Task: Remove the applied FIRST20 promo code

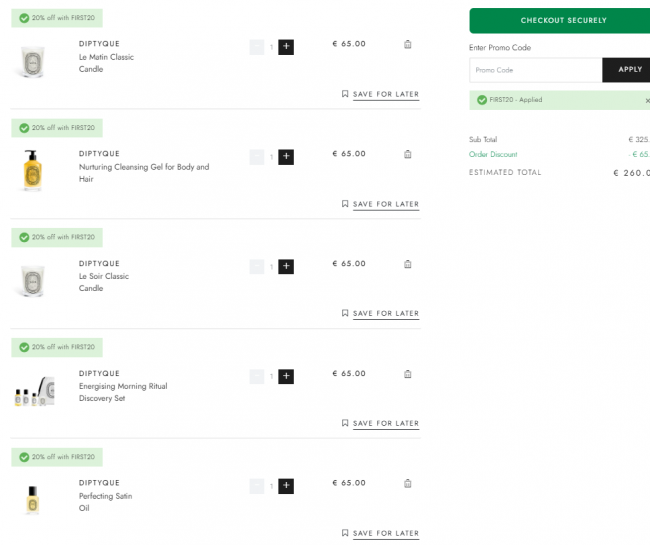Action: coord(647,101)
